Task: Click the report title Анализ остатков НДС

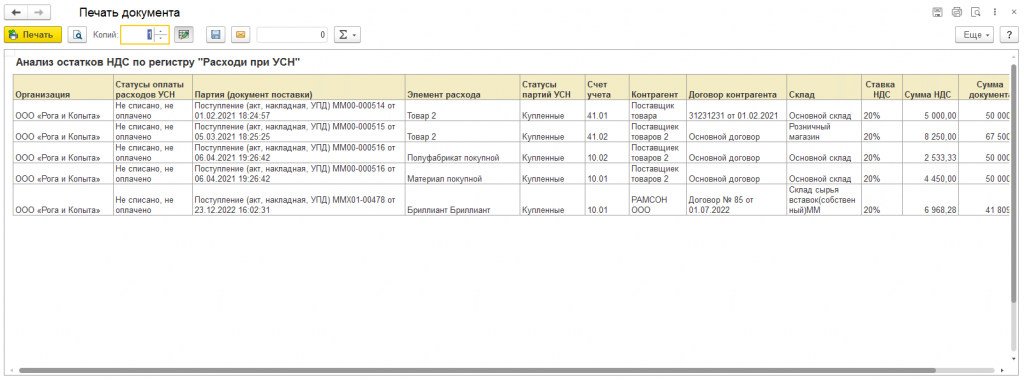Action: 157,62
